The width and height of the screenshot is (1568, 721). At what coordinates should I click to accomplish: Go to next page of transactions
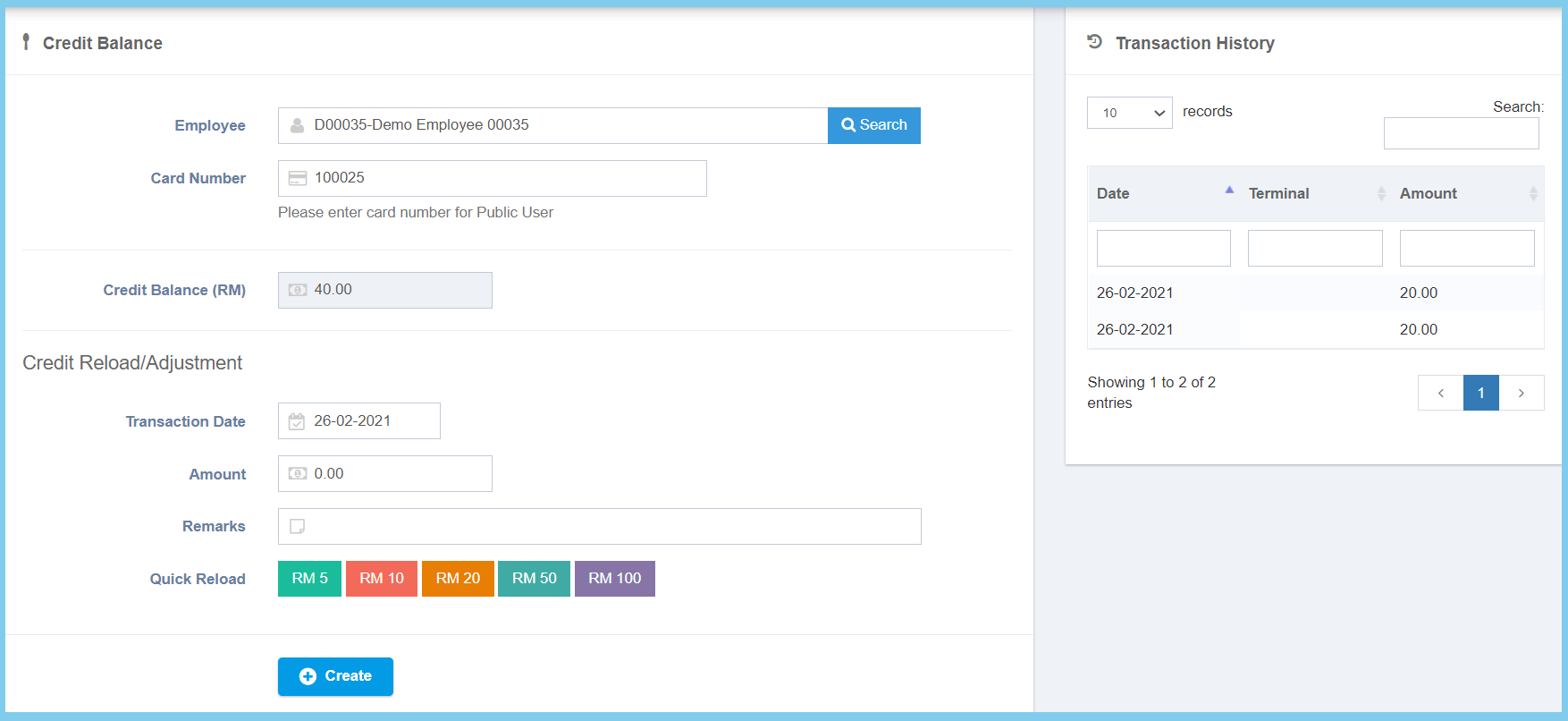1521,393
